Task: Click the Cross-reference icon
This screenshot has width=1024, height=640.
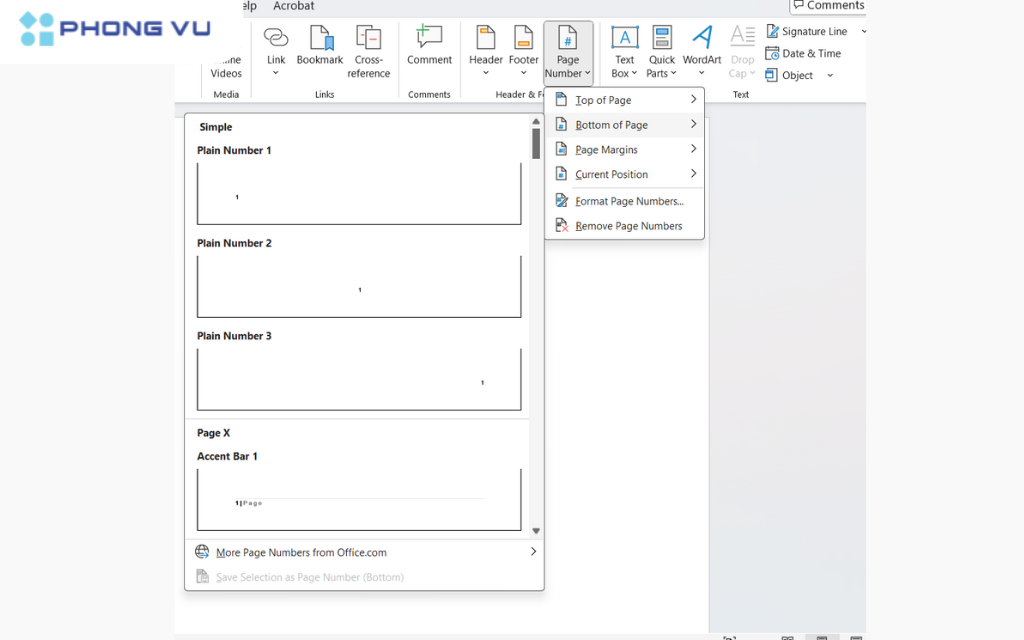Action: (x=368, y=38)
